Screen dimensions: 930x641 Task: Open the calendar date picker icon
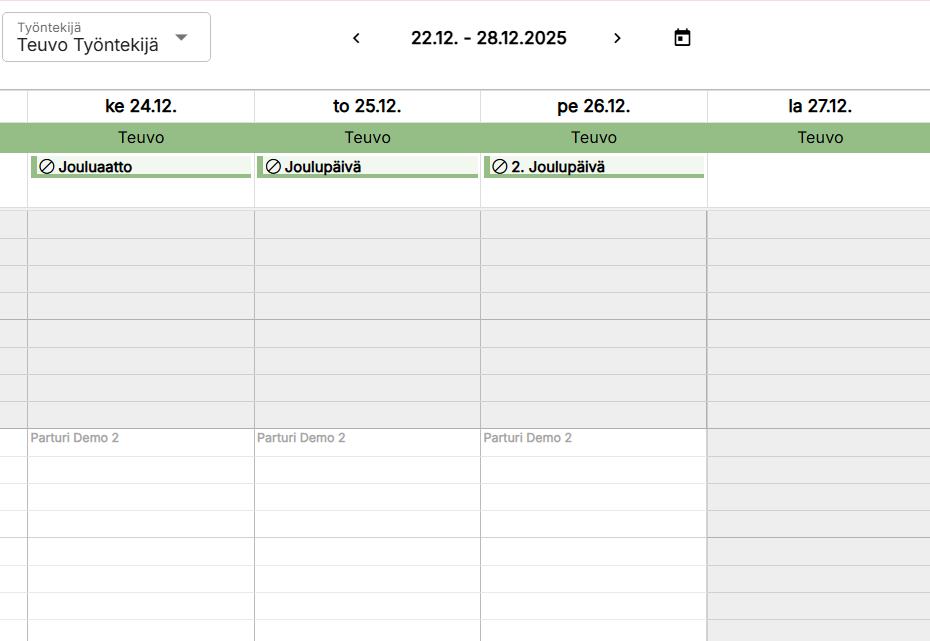(x=682, y=38)
